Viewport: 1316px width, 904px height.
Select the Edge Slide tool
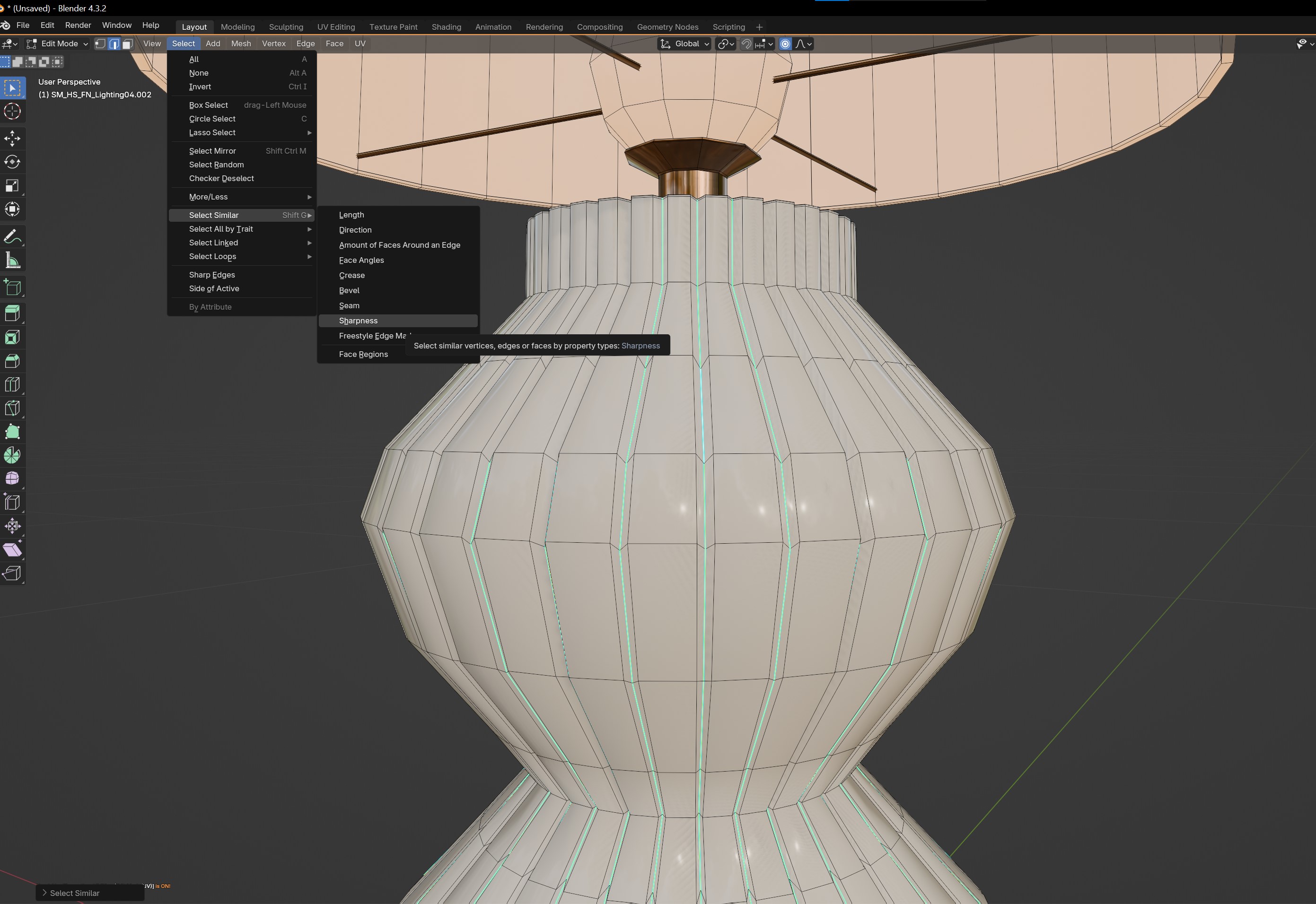12,503
